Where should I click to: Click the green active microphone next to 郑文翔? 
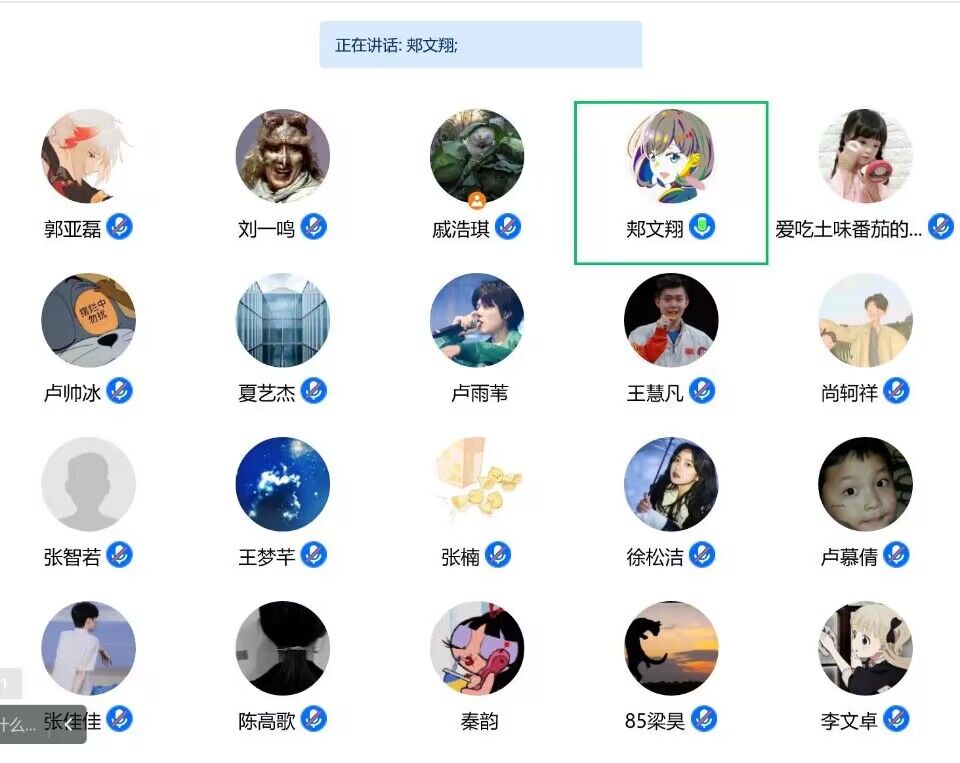tap(702, 227)
